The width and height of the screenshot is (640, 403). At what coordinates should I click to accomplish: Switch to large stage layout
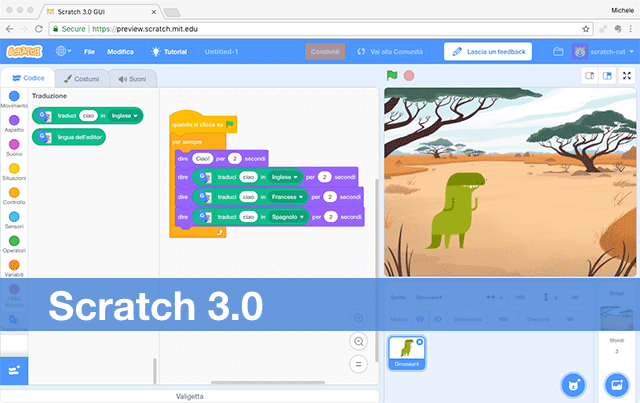click(x=607, y=76)
